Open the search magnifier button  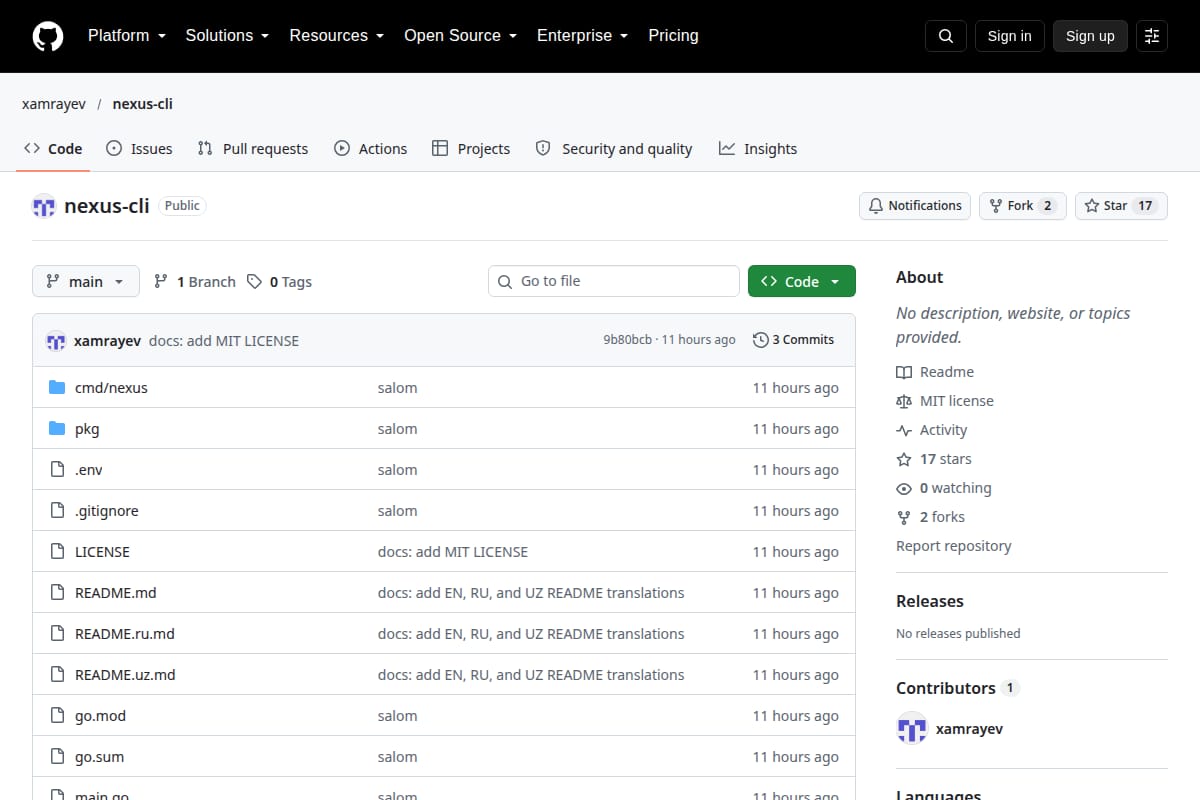point(946,36)
